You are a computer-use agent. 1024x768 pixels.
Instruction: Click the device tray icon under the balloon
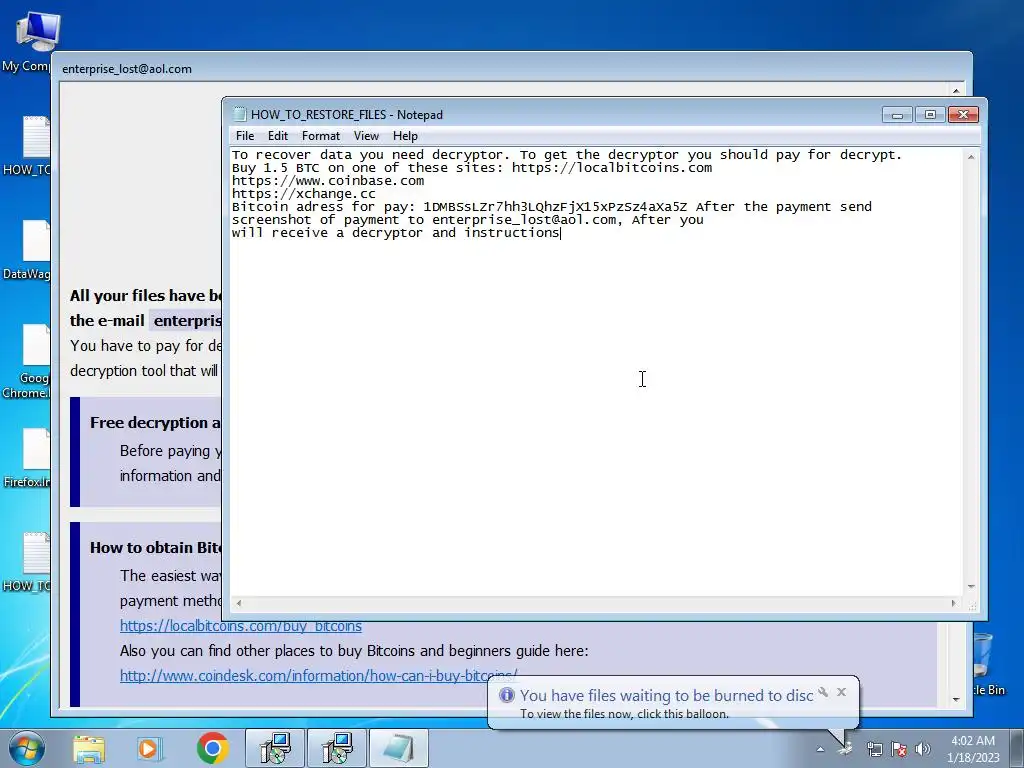(x=846, y=749)
